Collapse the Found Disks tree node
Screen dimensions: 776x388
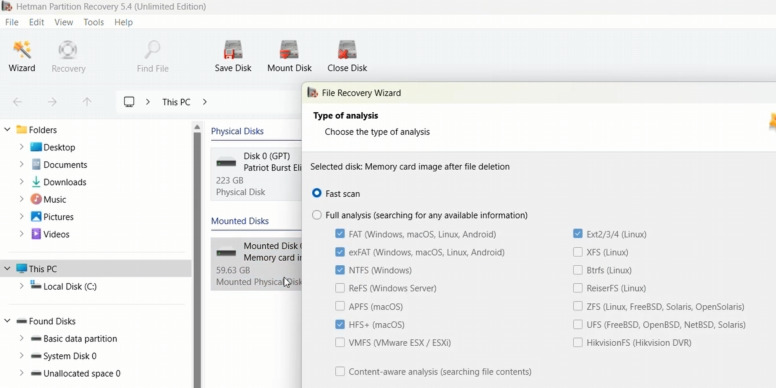click(7, 321)
